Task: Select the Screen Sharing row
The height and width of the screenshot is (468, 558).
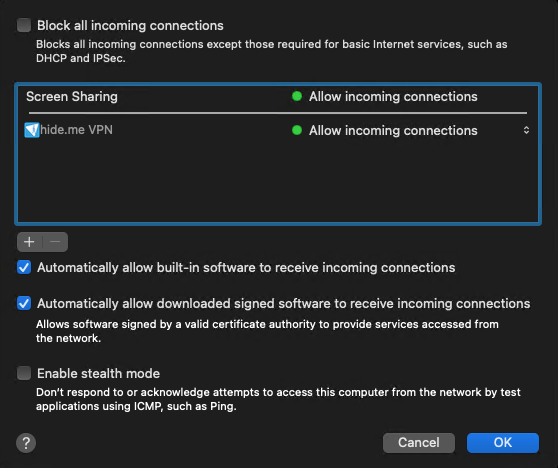Action: pyautogui.click(x=278, y=96)
